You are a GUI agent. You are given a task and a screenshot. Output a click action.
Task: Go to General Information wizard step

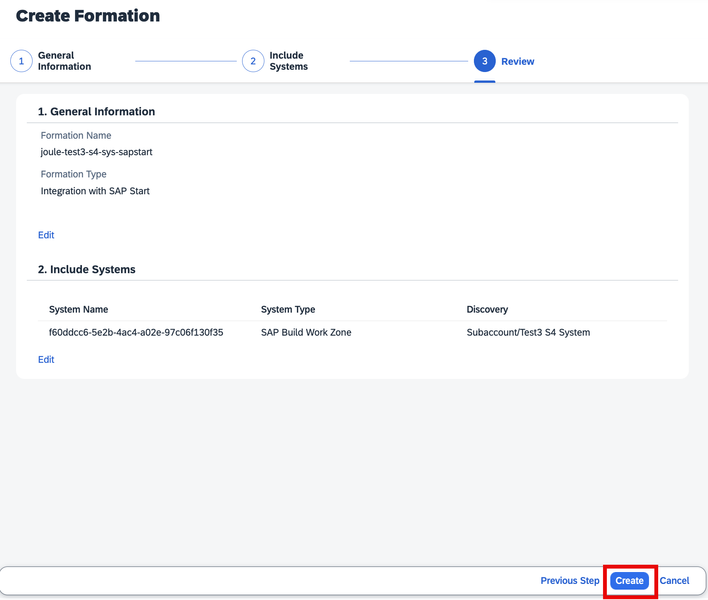coord(64,61)
